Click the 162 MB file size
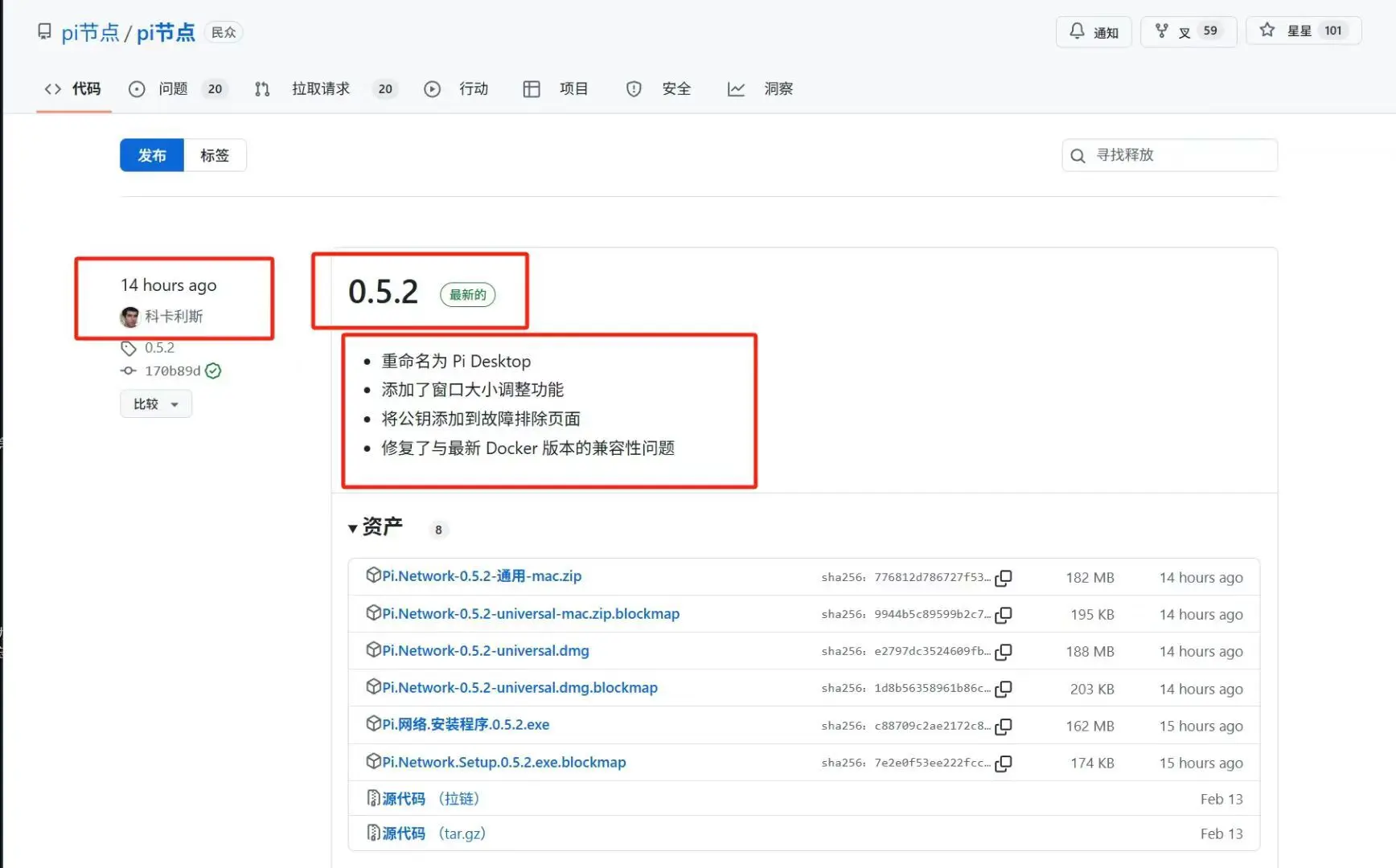This screenshot has height=868, width=1396. (1090, 727)
